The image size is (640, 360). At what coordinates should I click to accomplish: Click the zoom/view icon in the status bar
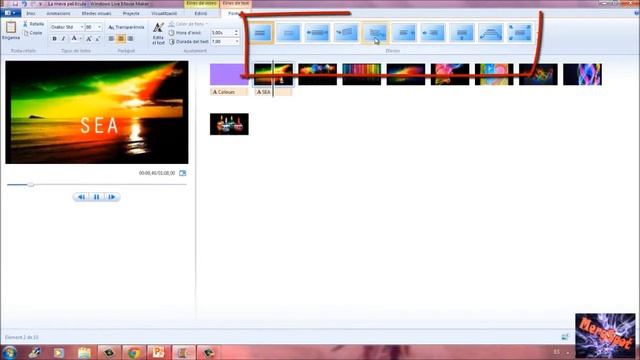[x=565, y=337]
